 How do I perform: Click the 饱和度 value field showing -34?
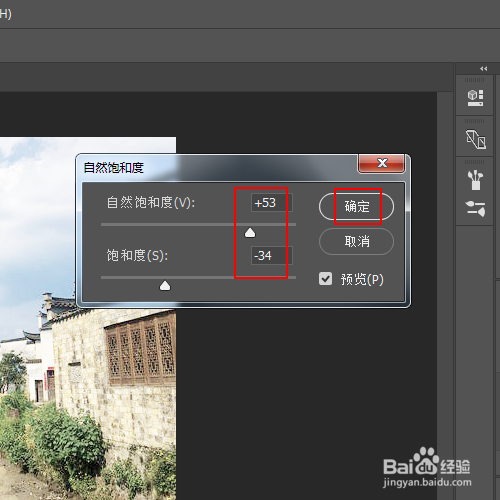tap(271, 256)
